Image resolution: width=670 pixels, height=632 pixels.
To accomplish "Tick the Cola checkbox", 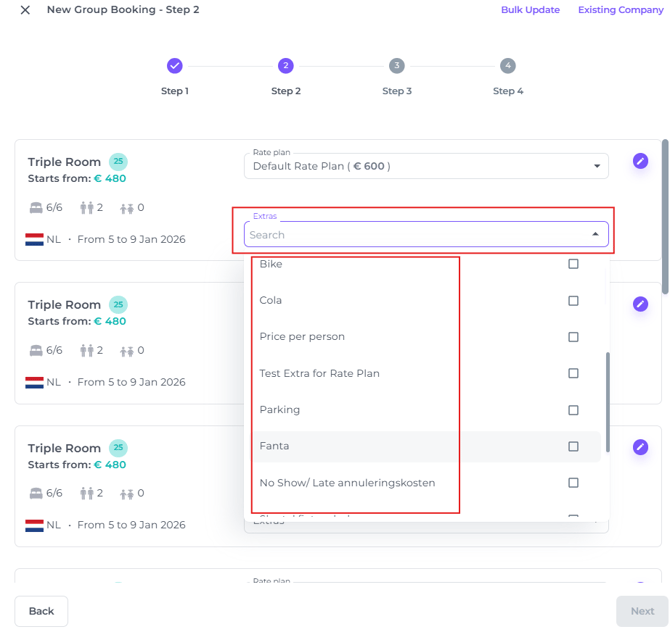I will pyautogui.click(x=573, y=300).
